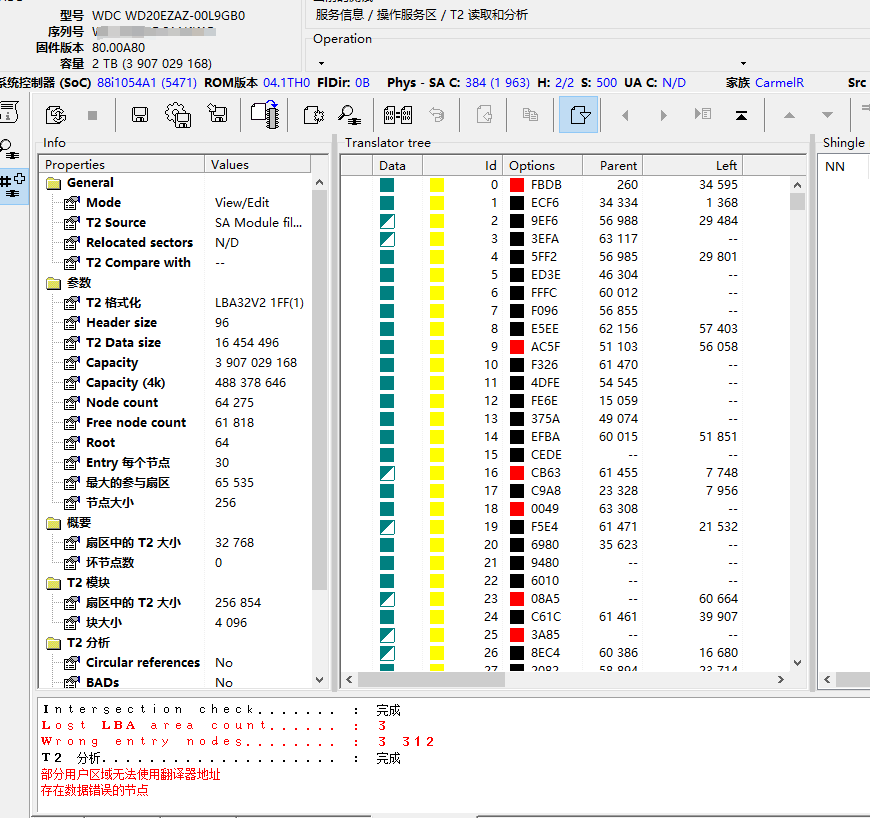Viewport: 870px width, 818px height.
Task: Collapse the T2 模块 folder
Action: tap(54, 583)
